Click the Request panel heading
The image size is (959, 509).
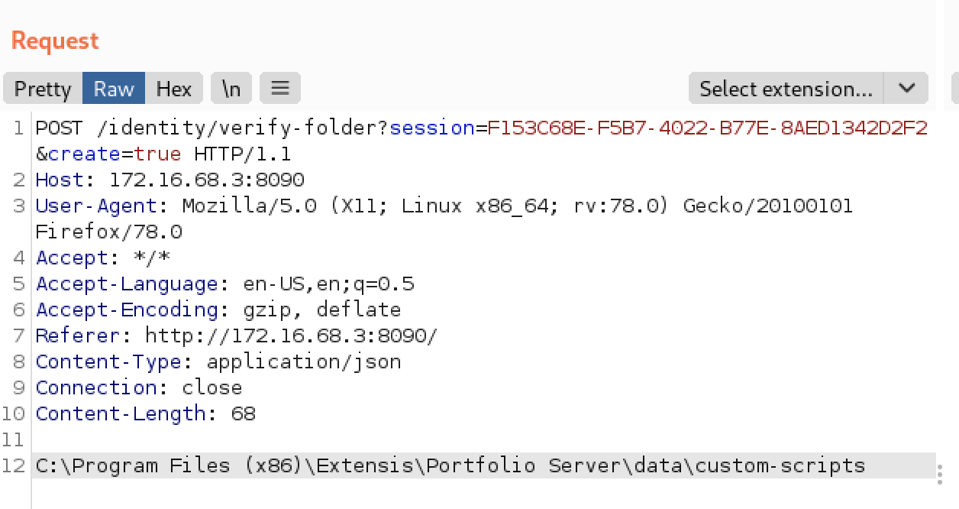55,41
